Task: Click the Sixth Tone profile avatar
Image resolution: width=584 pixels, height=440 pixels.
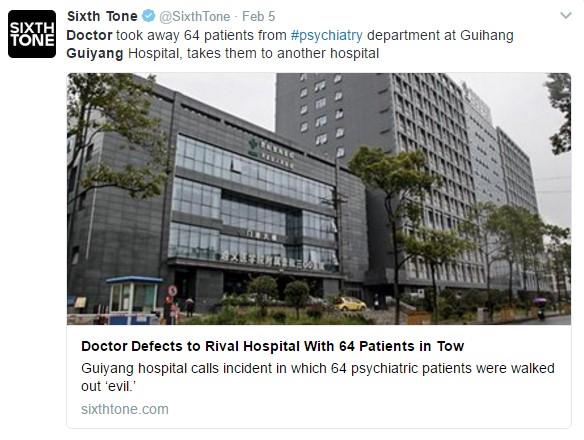Action: pyautogui.click(x=32, y=34)
